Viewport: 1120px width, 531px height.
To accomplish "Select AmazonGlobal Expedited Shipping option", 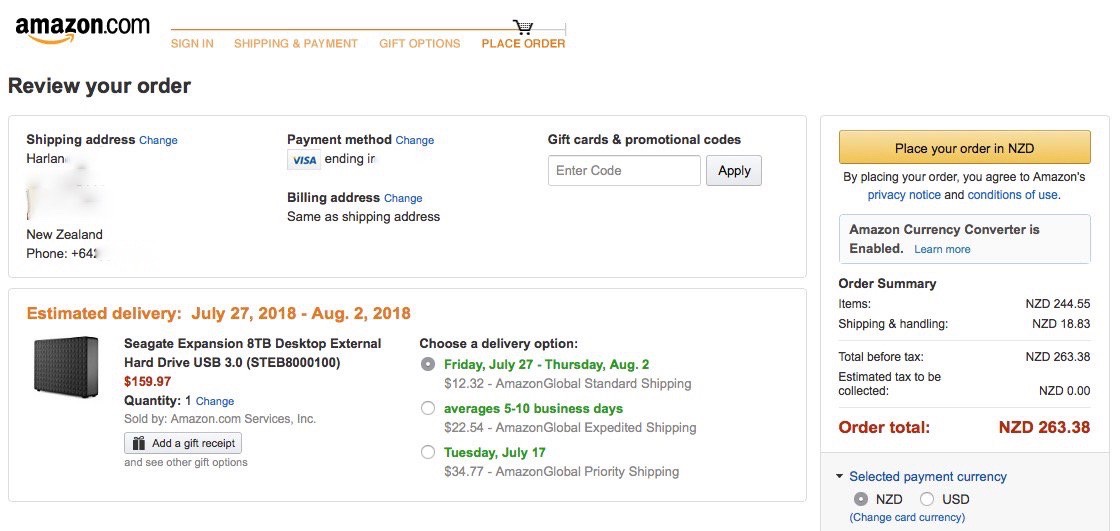I will click(428, 408).
